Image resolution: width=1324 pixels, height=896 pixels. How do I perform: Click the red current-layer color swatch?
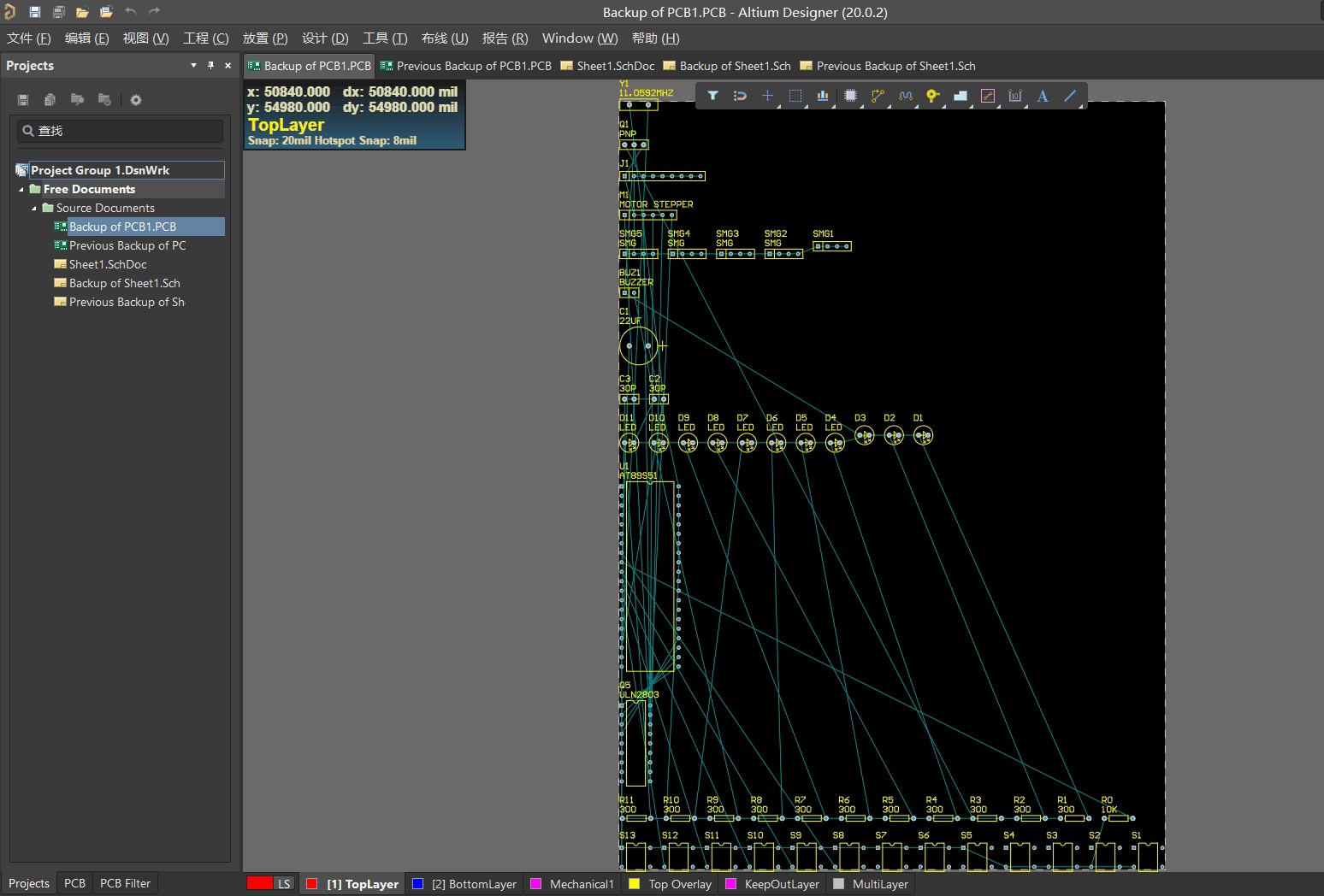(x=259, y=883)
